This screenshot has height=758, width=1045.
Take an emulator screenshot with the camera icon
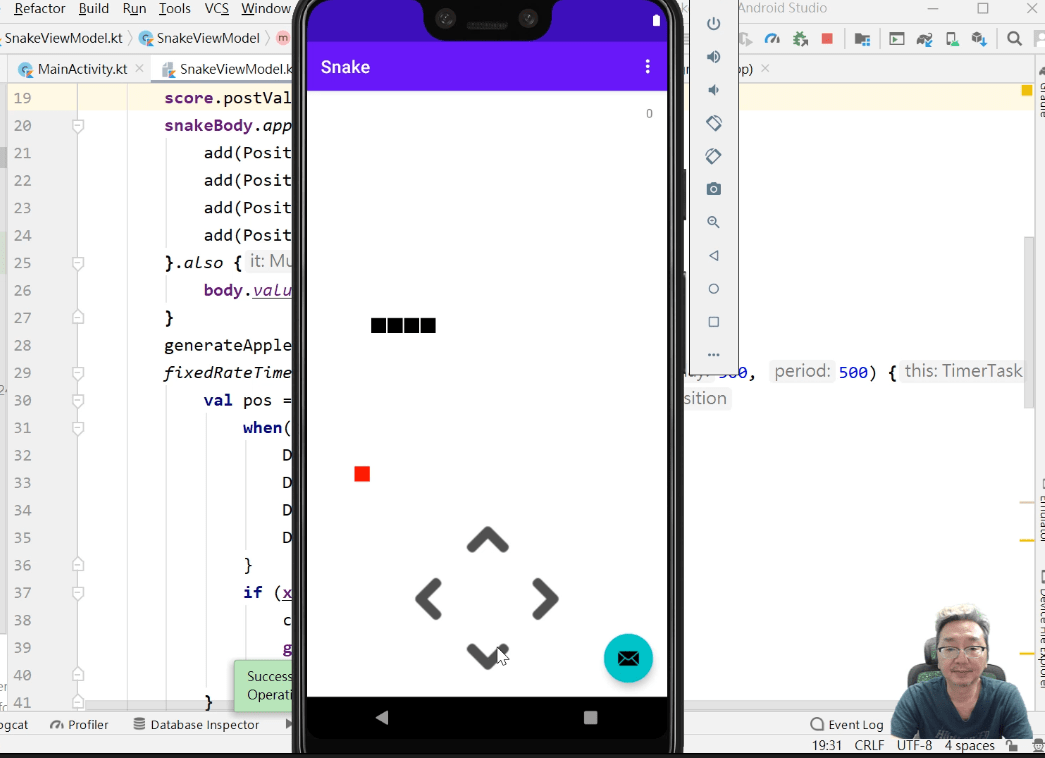[x=713, y=189]
